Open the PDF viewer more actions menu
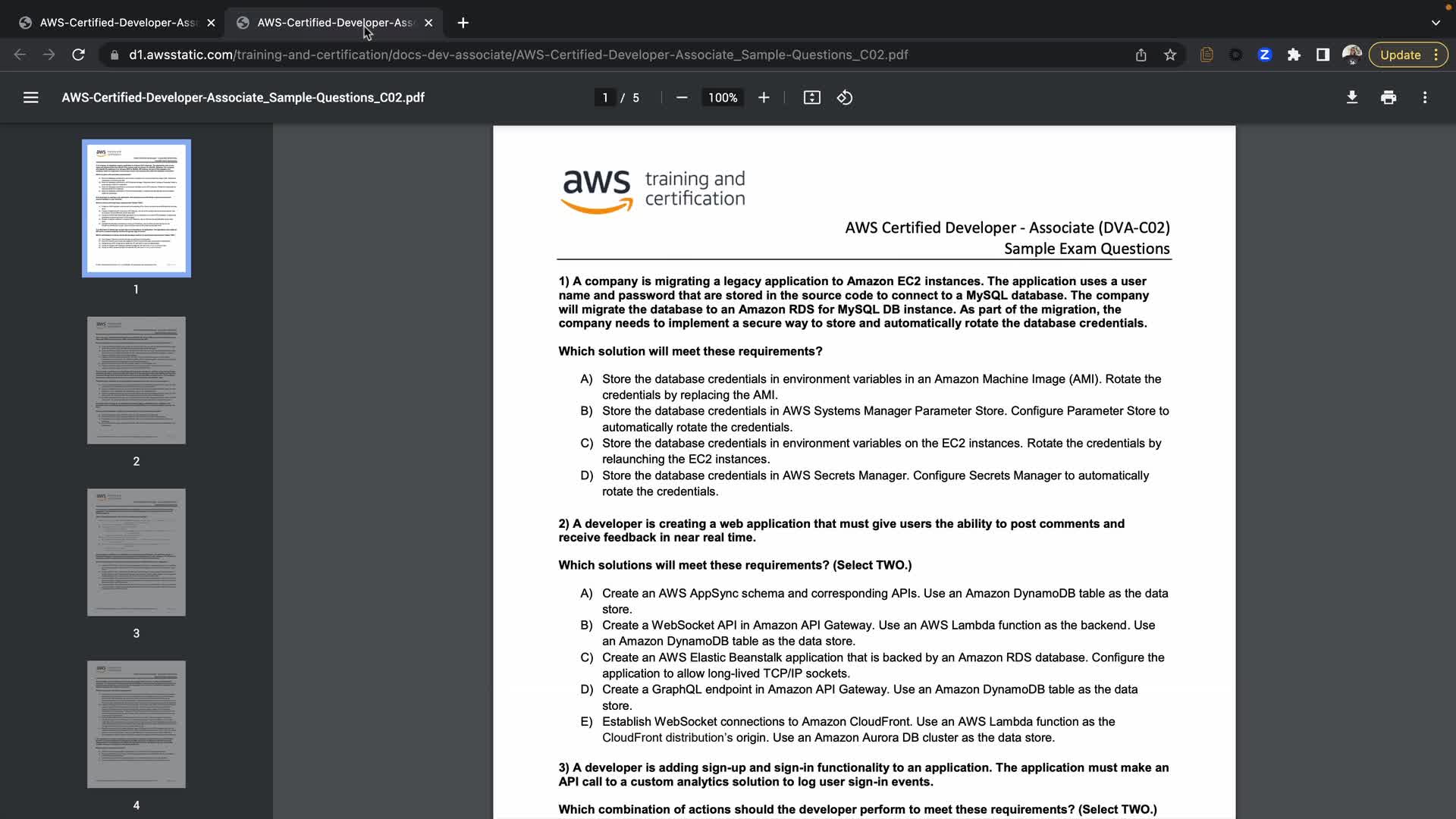1456x819 pixels. click(1424, 98)
